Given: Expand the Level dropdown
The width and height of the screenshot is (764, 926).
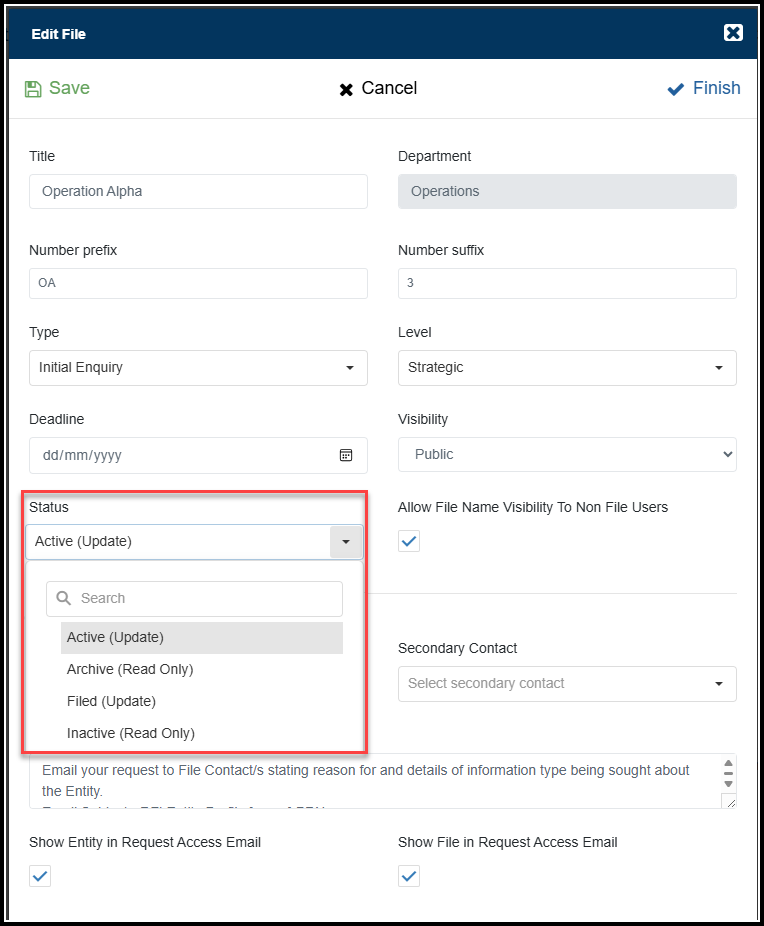Looking at the screenshot, I should click(567, 368).
